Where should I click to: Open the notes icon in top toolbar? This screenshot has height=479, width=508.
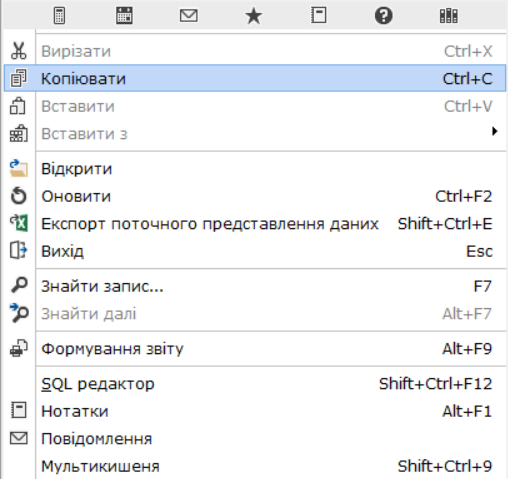[x=318, y=16]
